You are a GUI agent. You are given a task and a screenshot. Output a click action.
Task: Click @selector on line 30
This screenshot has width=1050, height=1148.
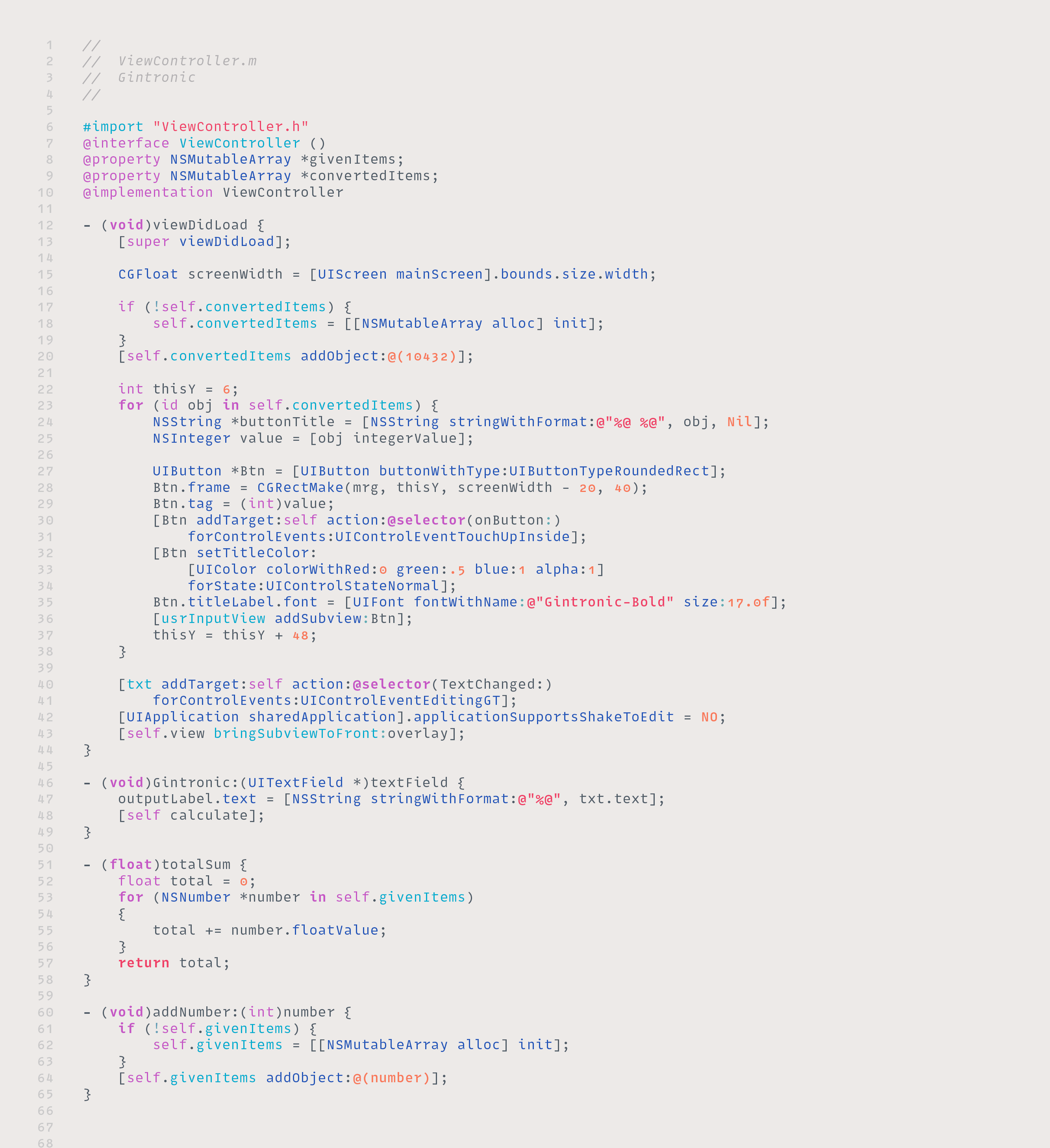coord(426,520)
